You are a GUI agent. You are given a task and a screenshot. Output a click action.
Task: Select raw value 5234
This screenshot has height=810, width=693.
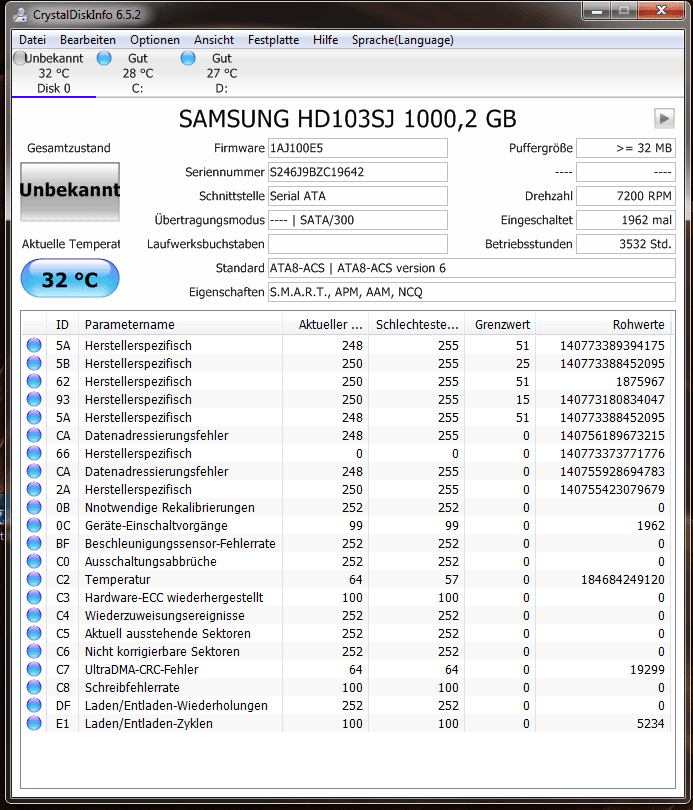tap(651, 724)
